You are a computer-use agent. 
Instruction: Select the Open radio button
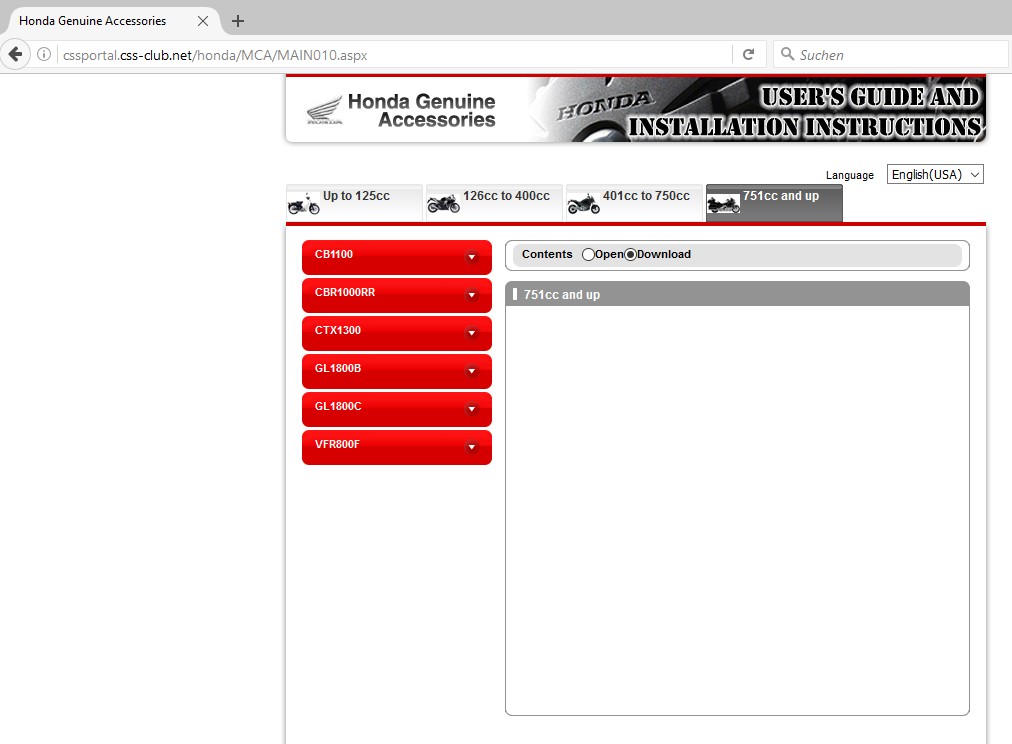(588, 255)
